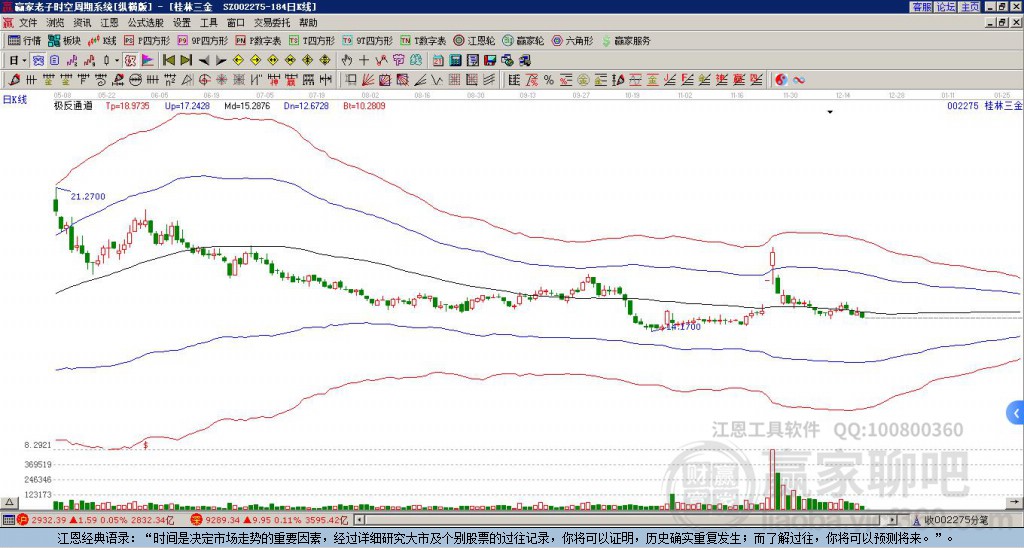
Task: Open 行情 quotes view
Action: tap(24, 40)
